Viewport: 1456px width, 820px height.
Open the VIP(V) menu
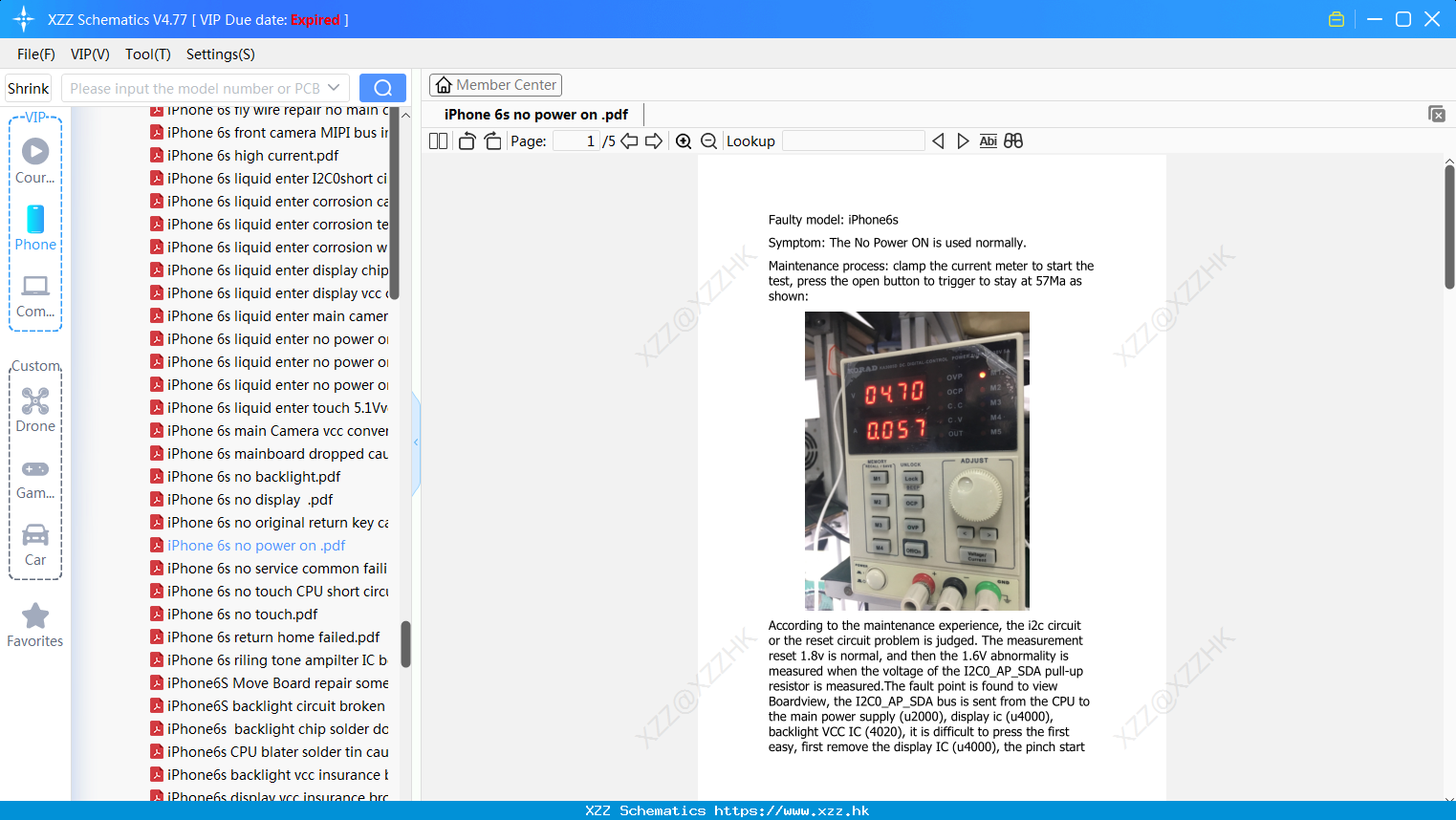point(90,54)
